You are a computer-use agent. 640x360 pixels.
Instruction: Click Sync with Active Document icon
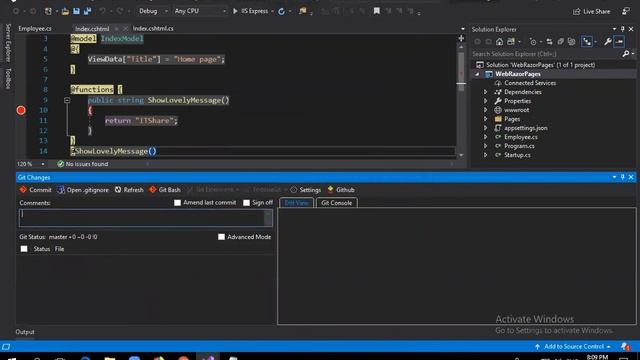click(x=549, y=42)
